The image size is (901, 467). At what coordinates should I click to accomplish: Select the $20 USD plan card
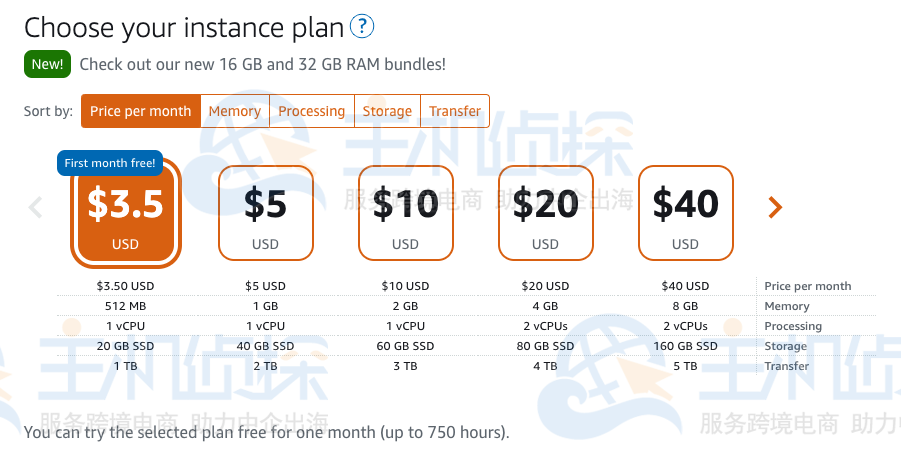546,213
